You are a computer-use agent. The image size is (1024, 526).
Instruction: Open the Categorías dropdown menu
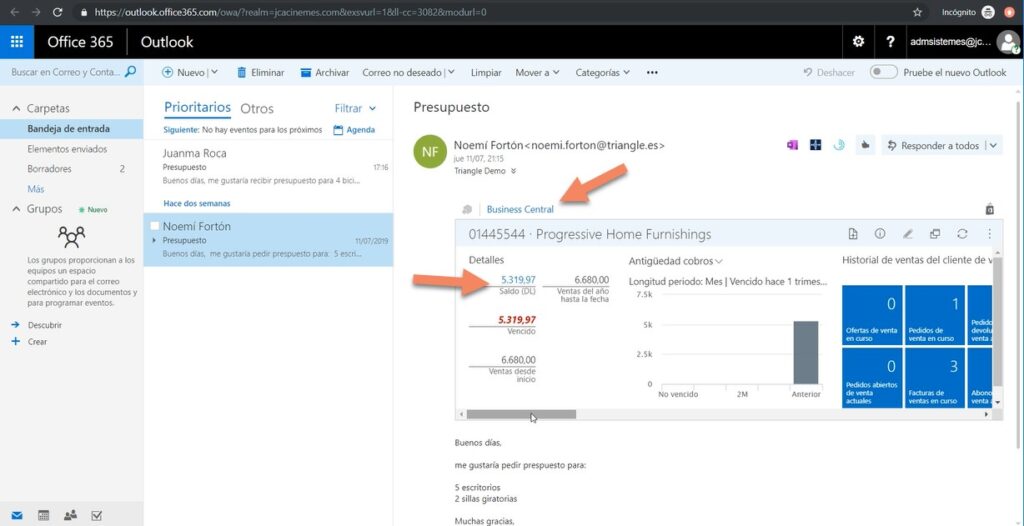pyautogui.click(x=602, y=72)
